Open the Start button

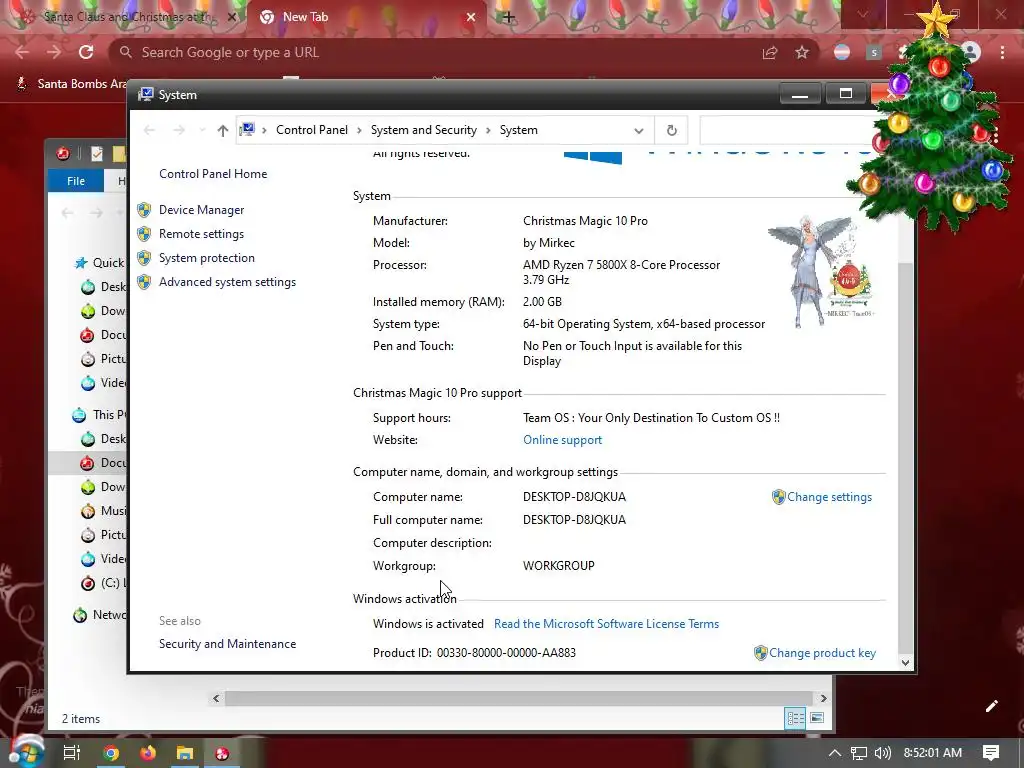tap(25, 752)
